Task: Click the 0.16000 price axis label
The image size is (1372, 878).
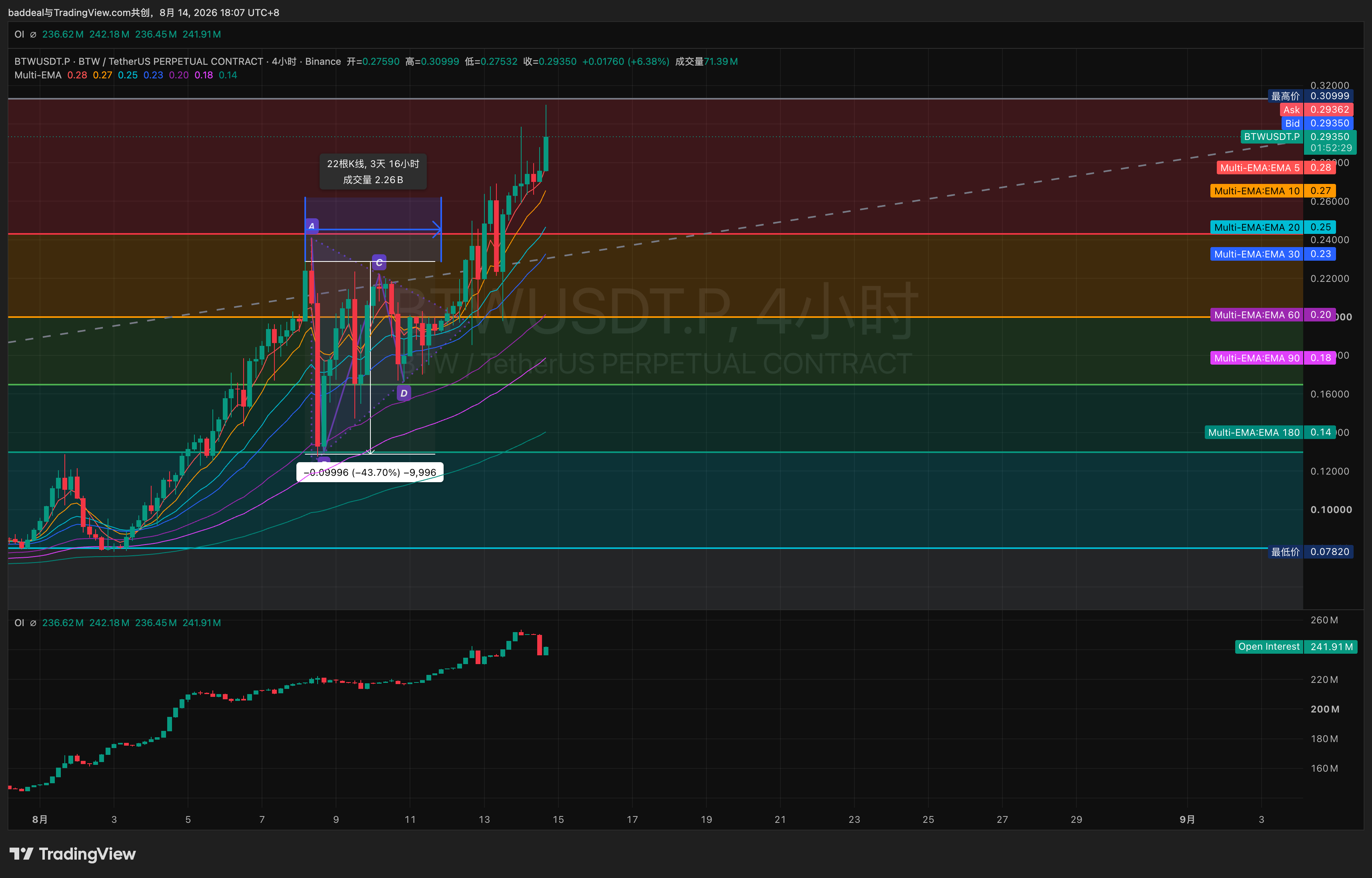Action: click(x=1330, y=394)
